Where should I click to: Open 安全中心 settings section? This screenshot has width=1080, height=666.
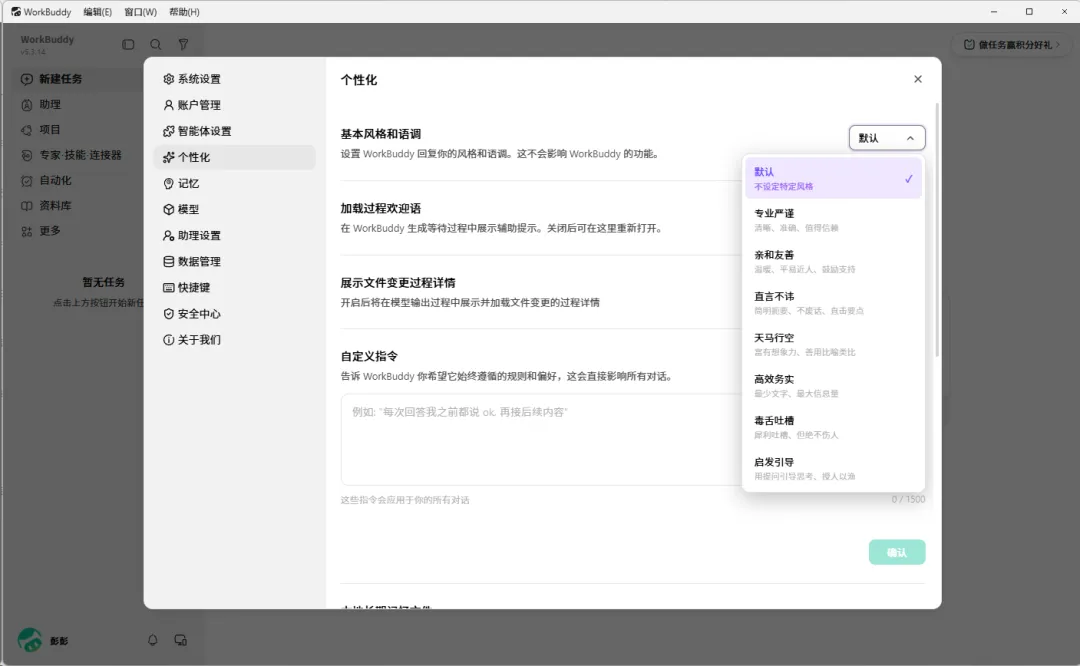(234, 314)
